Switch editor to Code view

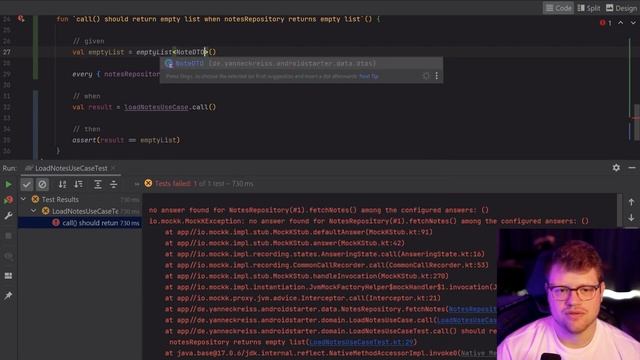tap(558, 8)
